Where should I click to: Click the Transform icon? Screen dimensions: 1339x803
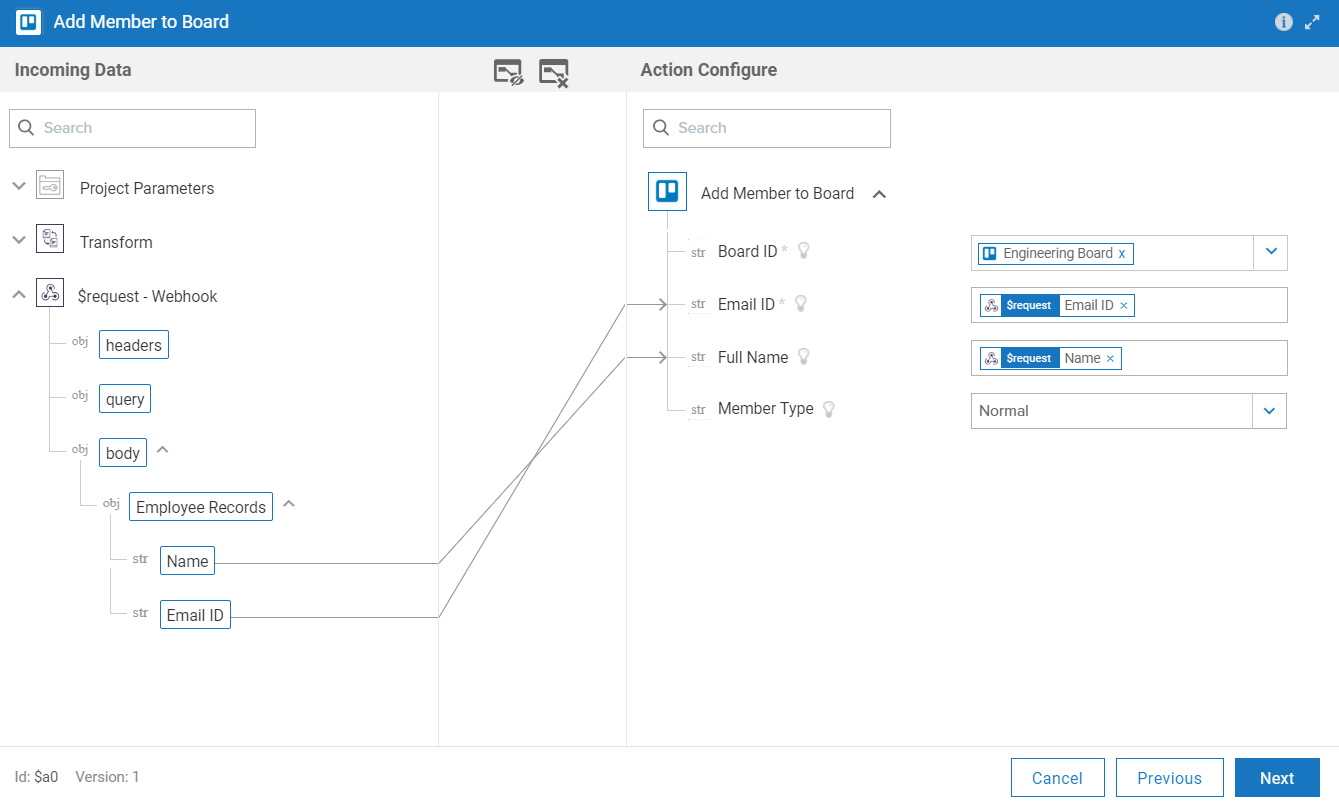(x=50, y=240)
